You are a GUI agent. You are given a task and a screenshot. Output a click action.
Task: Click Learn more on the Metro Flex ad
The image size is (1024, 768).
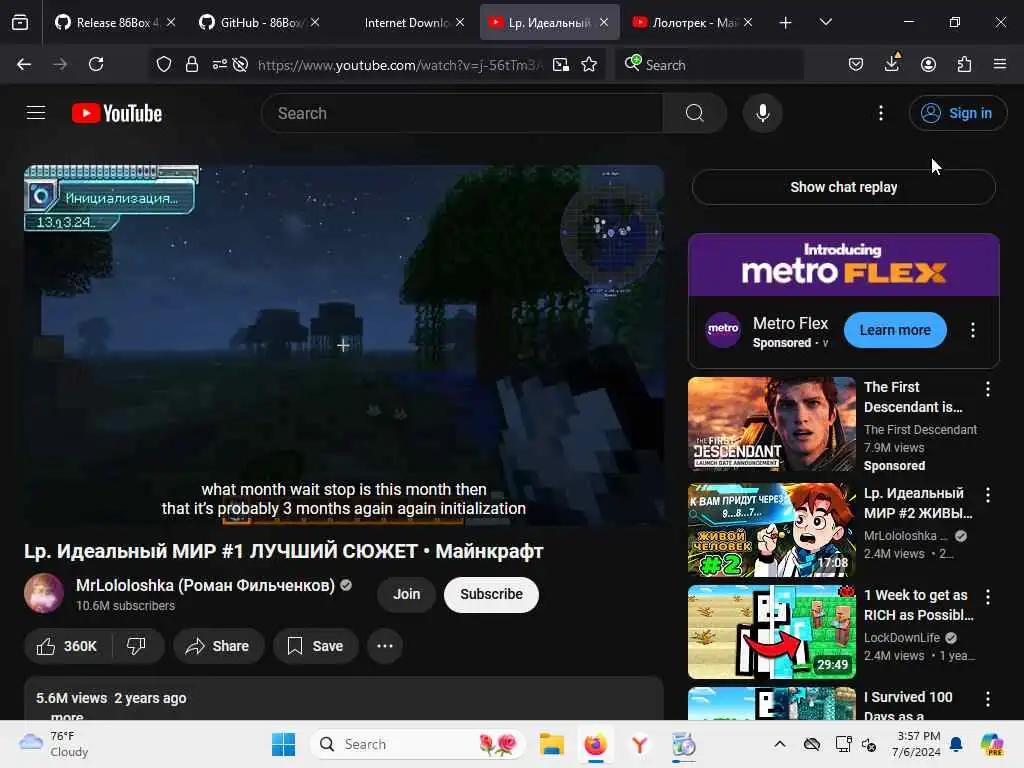pos(895,330)
